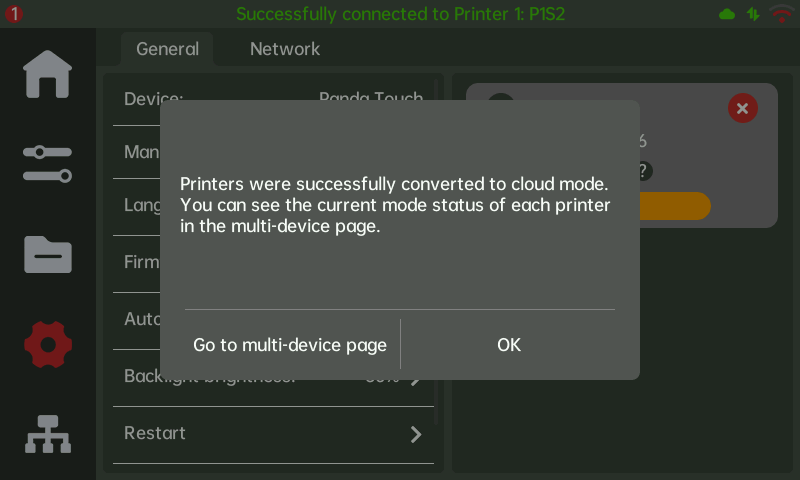This screenshot has width=800, height=480.
Task: Open the print control sliders page
Action: click(48, 164)
